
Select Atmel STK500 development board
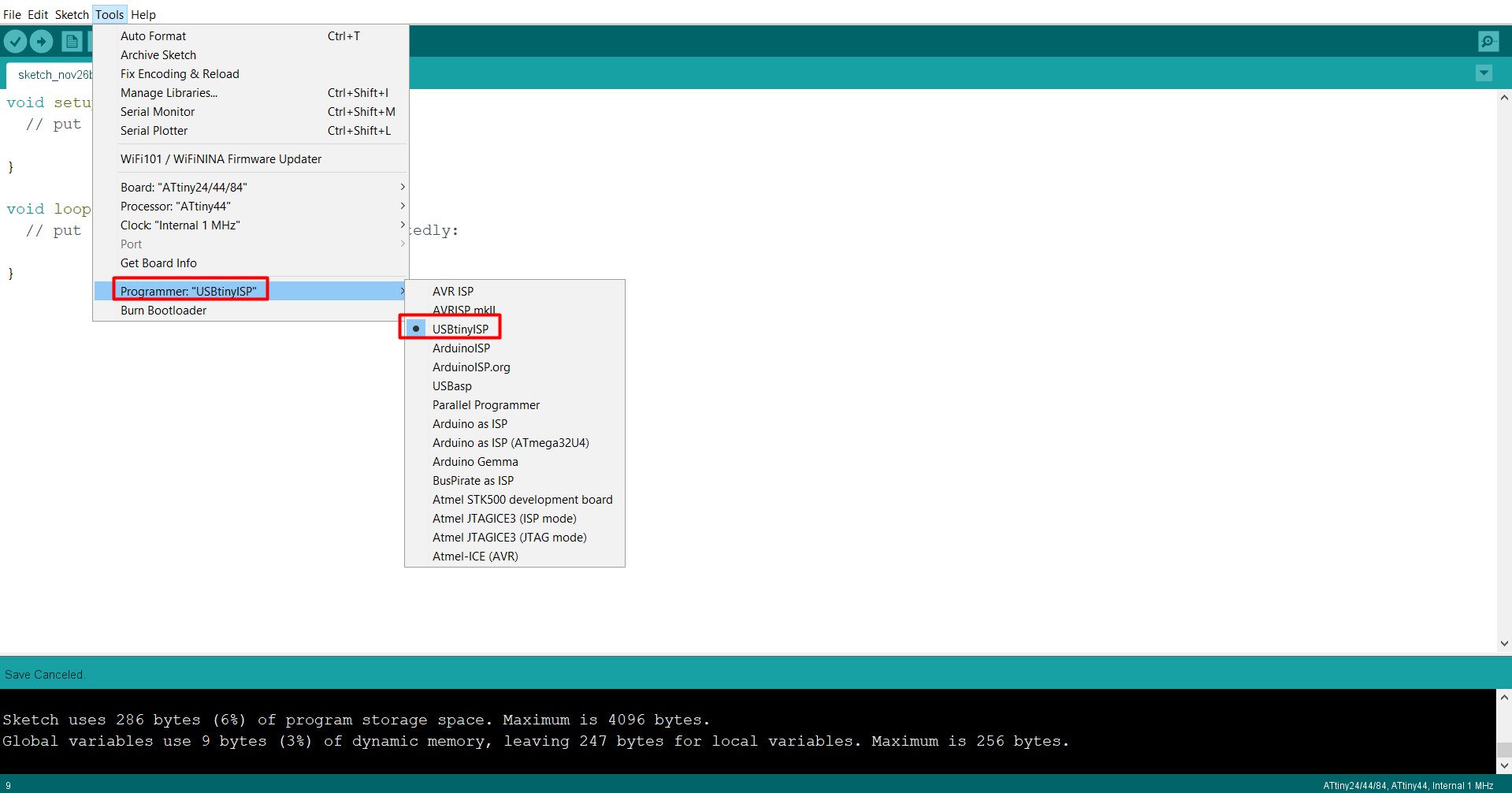[515, 500]
